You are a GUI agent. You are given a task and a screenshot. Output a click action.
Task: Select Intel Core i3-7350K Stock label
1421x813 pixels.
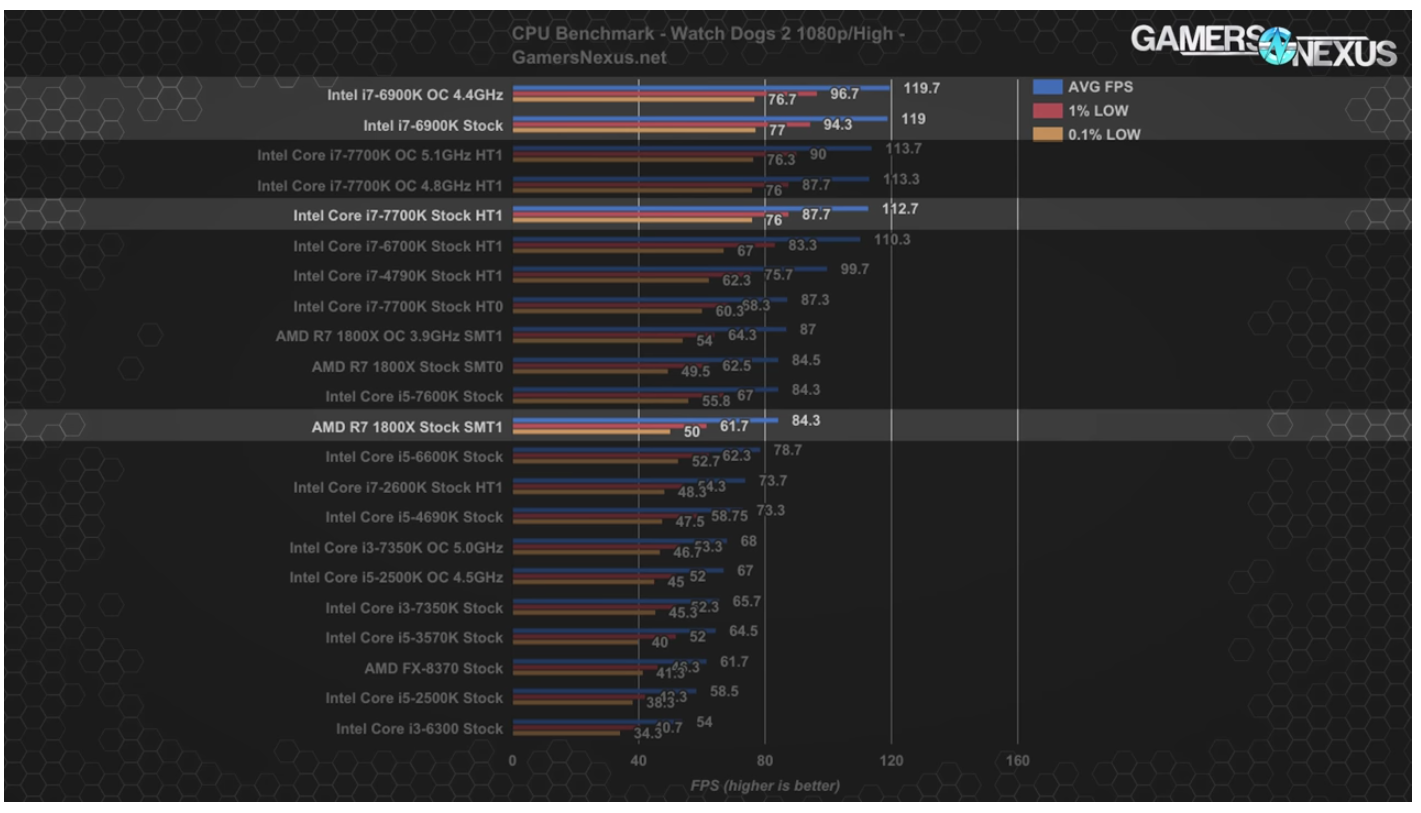pos(414,608)
